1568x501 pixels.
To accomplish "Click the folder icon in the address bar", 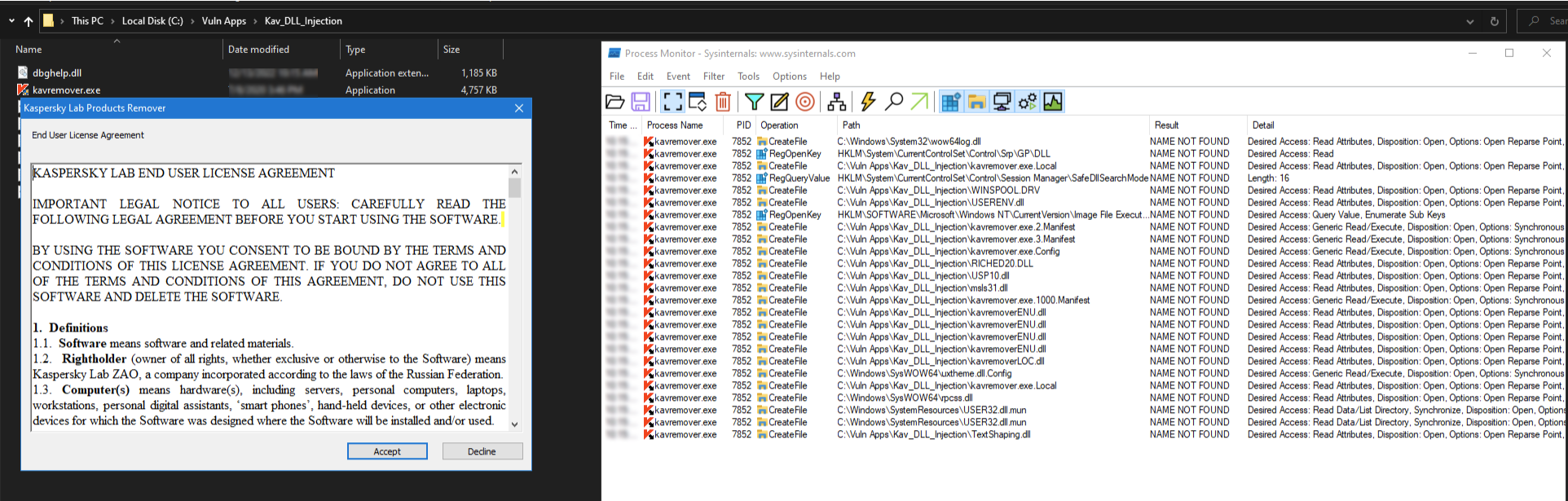I will (x=48, y=20).
